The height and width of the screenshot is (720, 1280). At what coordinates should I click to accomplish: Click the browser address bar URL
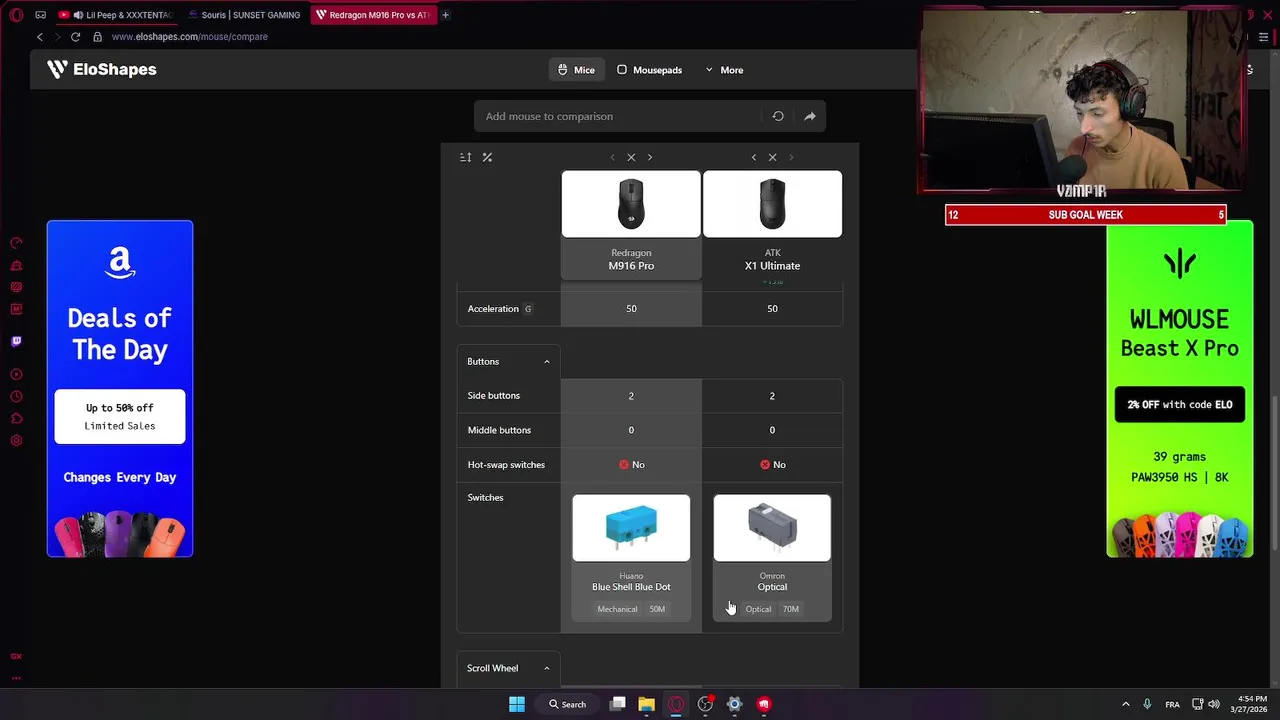point(189,37)
